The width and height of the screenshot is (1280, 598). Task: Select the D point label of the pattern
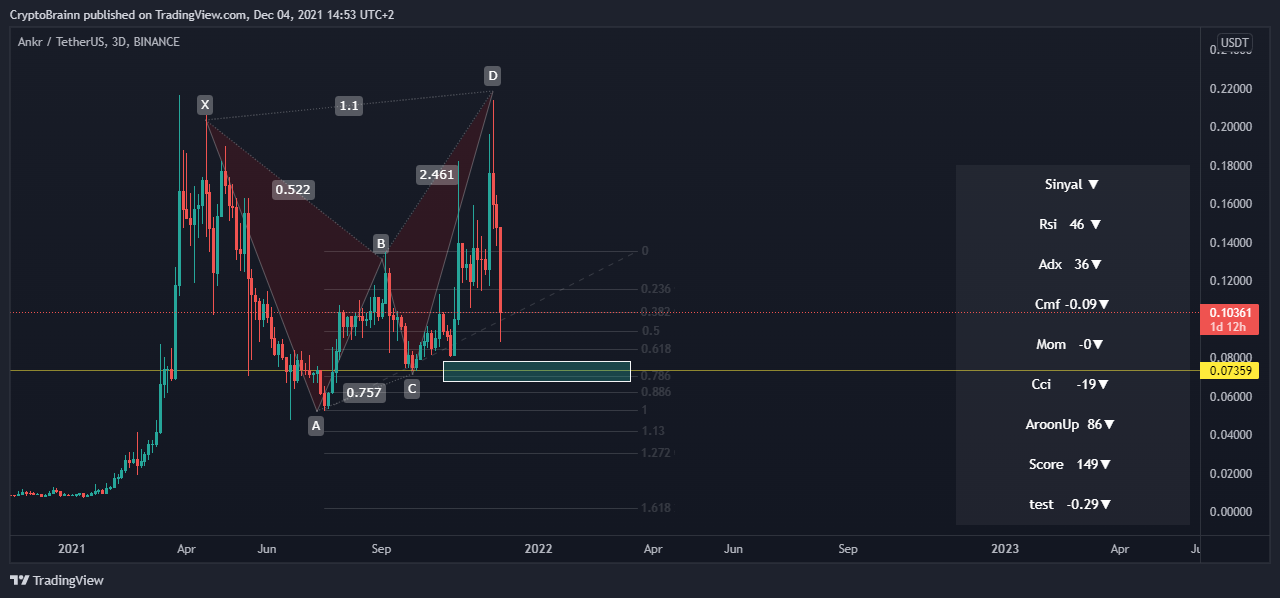tap(492, 76)
